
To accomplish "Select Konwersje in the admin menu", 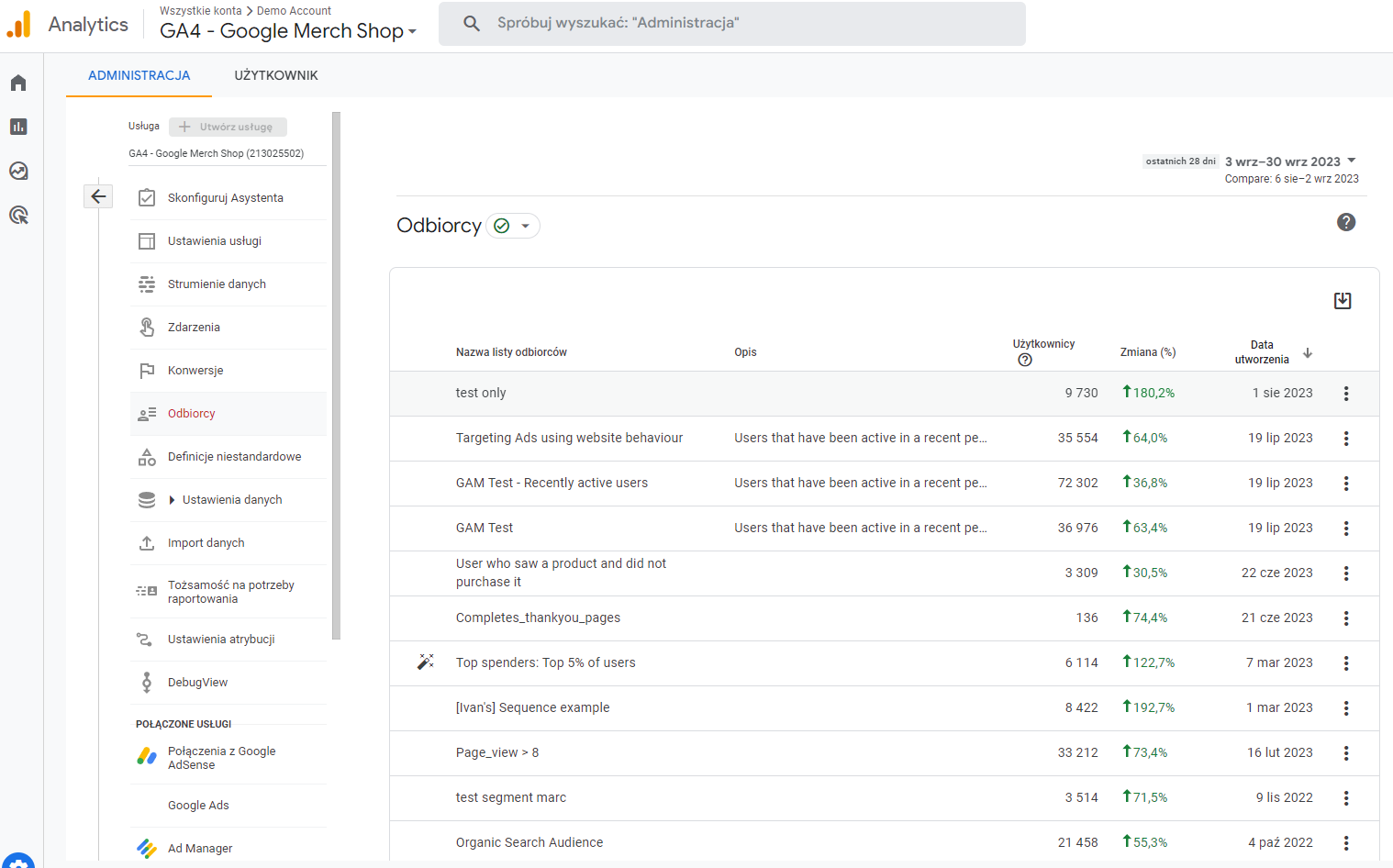I will point(195,371).
